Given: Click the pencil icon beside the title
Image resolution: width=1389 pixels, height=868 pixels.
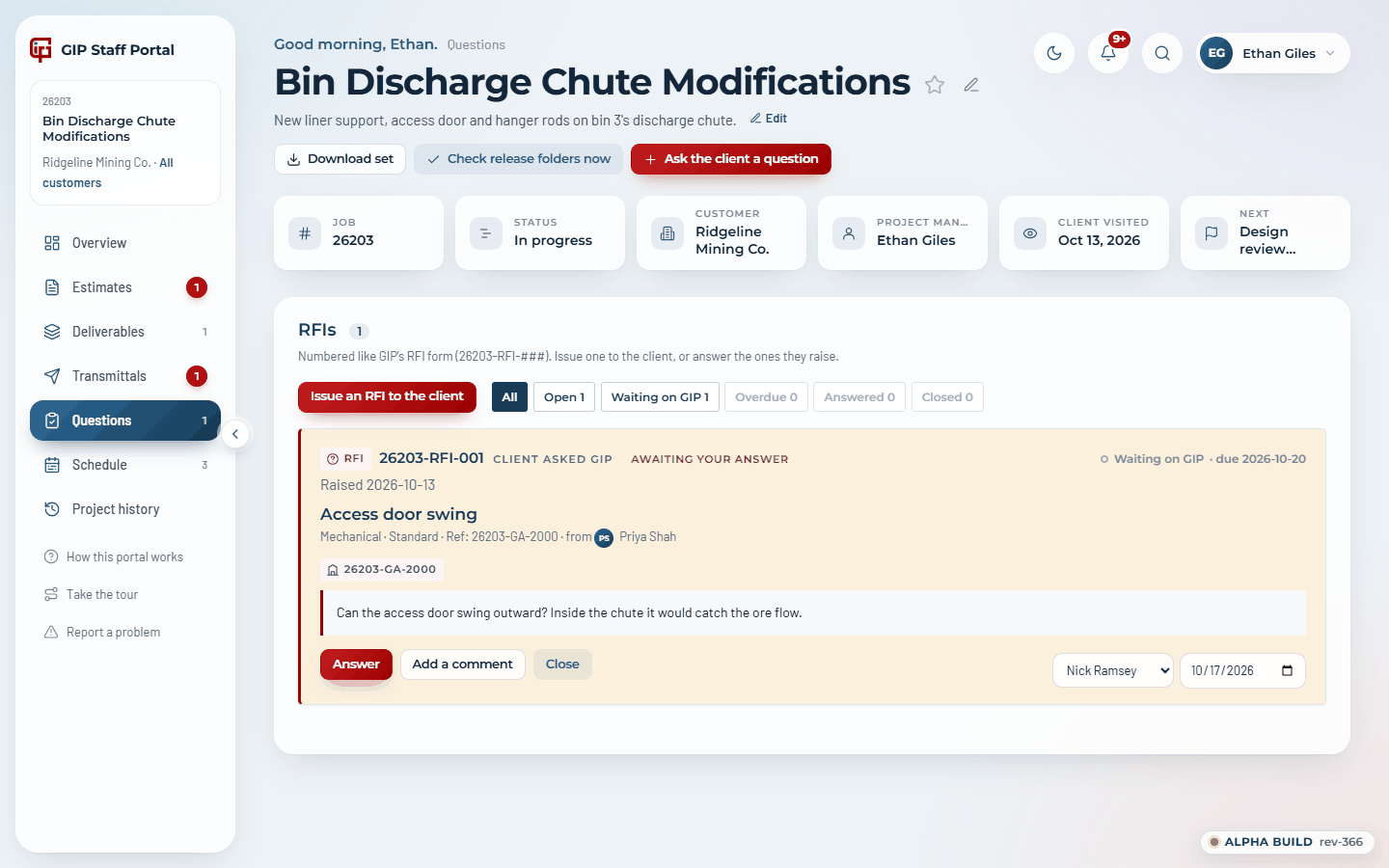Looking at the screenshot, I should click(971, 85).
